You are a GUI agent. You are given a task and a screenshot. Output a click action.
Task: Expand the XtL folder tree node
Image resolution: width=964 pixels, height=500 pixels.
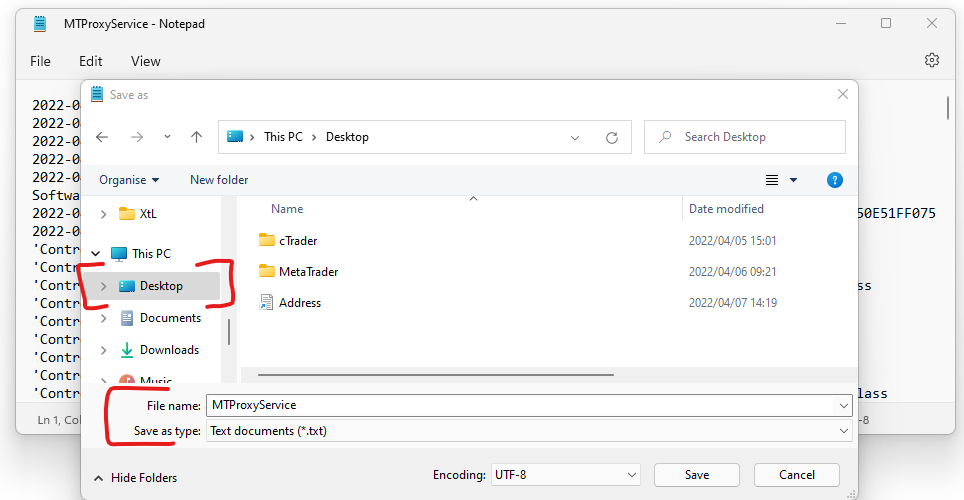pos(103,214)
